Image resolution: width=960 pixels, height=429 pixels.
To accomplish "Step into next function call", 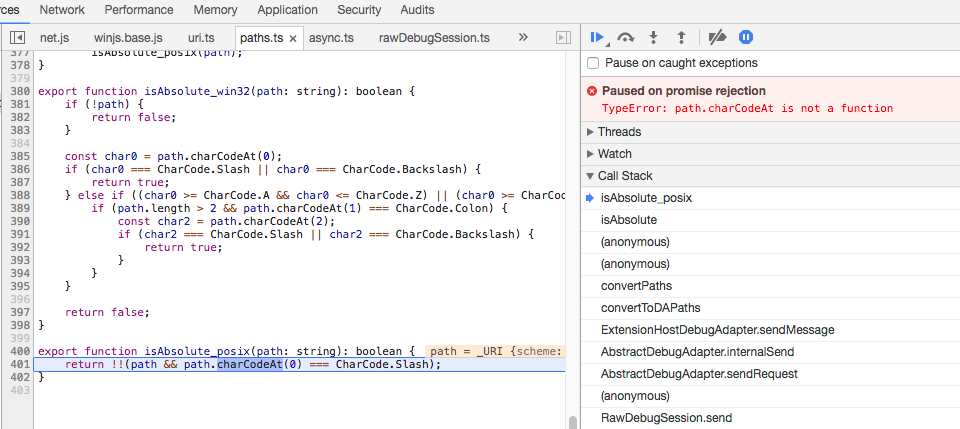I will coord(653,37).
